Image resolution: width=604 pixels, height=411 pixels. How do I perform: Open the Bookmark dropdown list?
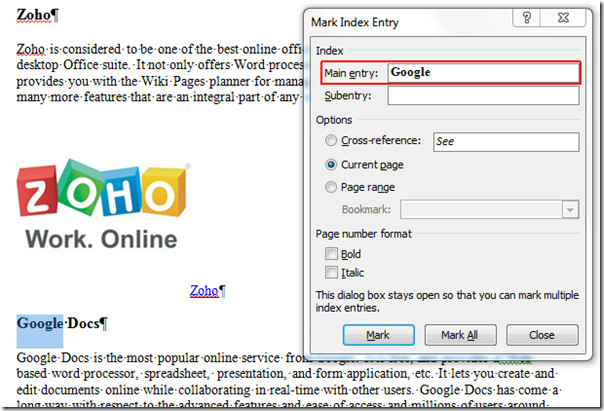click(x=570, y=210)
